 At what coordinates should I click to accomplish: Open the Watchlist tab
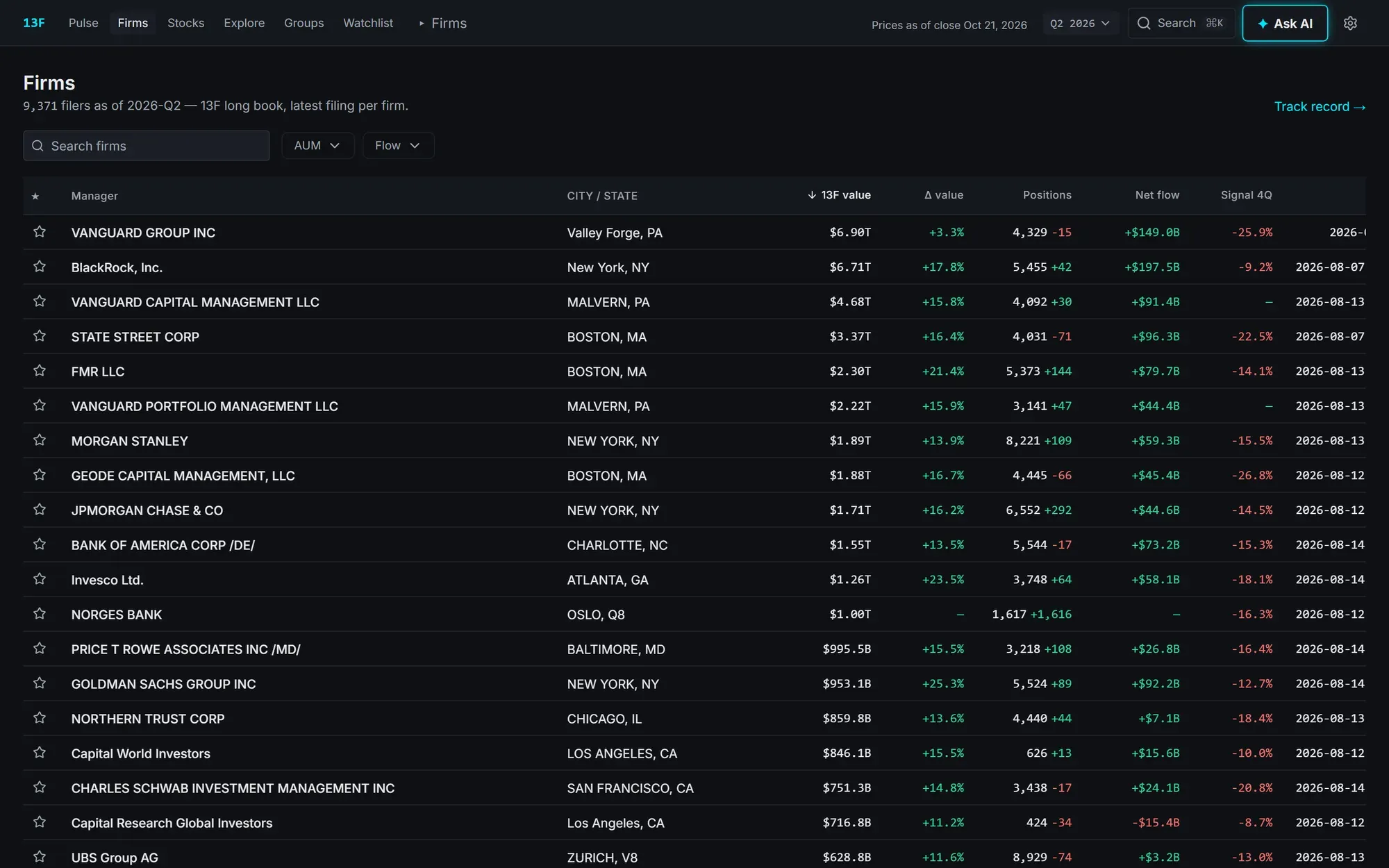click(x=368, y=23)
